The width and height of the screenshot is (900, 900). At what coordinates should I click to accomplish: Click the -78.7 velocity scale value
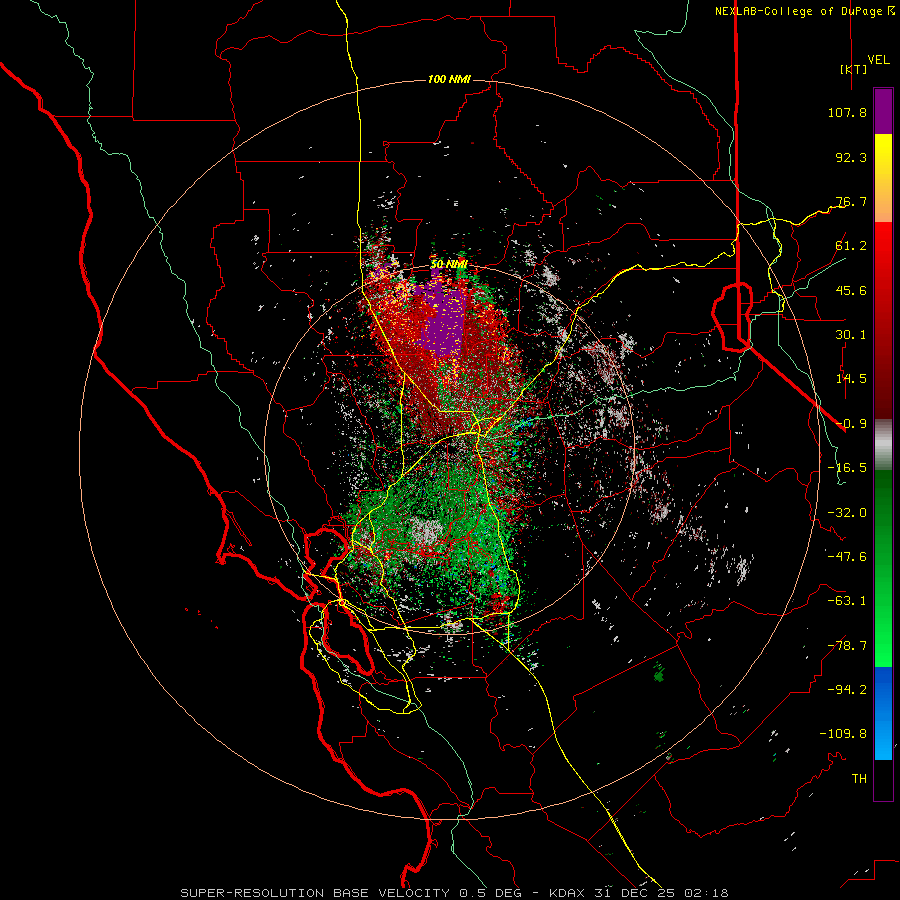(847, 646)
